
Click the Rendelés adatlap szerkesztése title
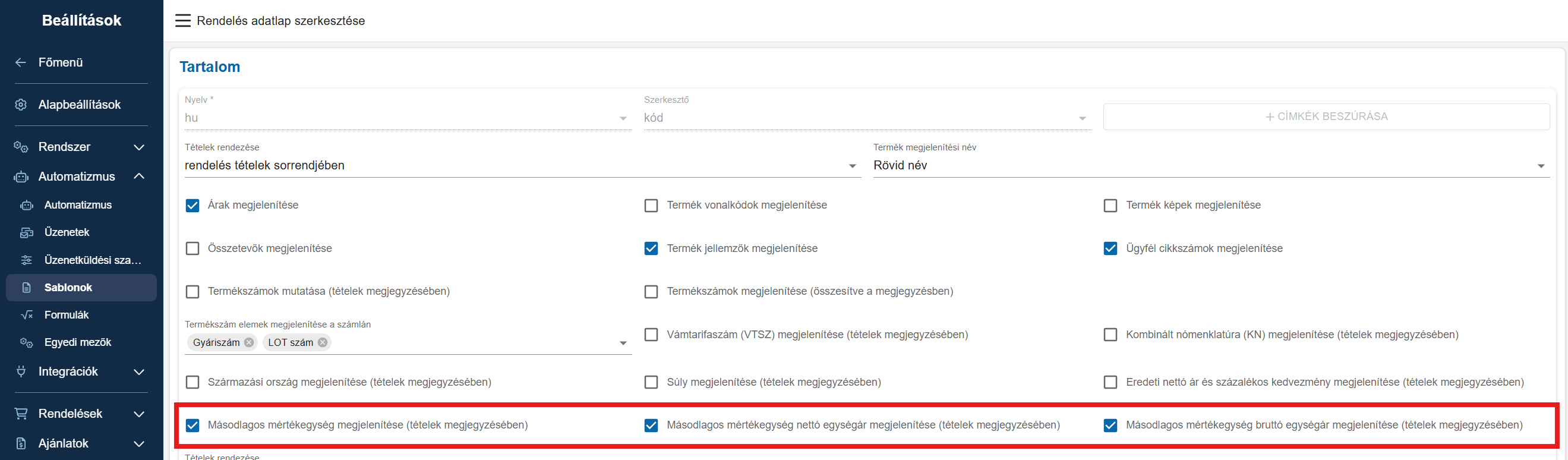[x=280, y=21]
